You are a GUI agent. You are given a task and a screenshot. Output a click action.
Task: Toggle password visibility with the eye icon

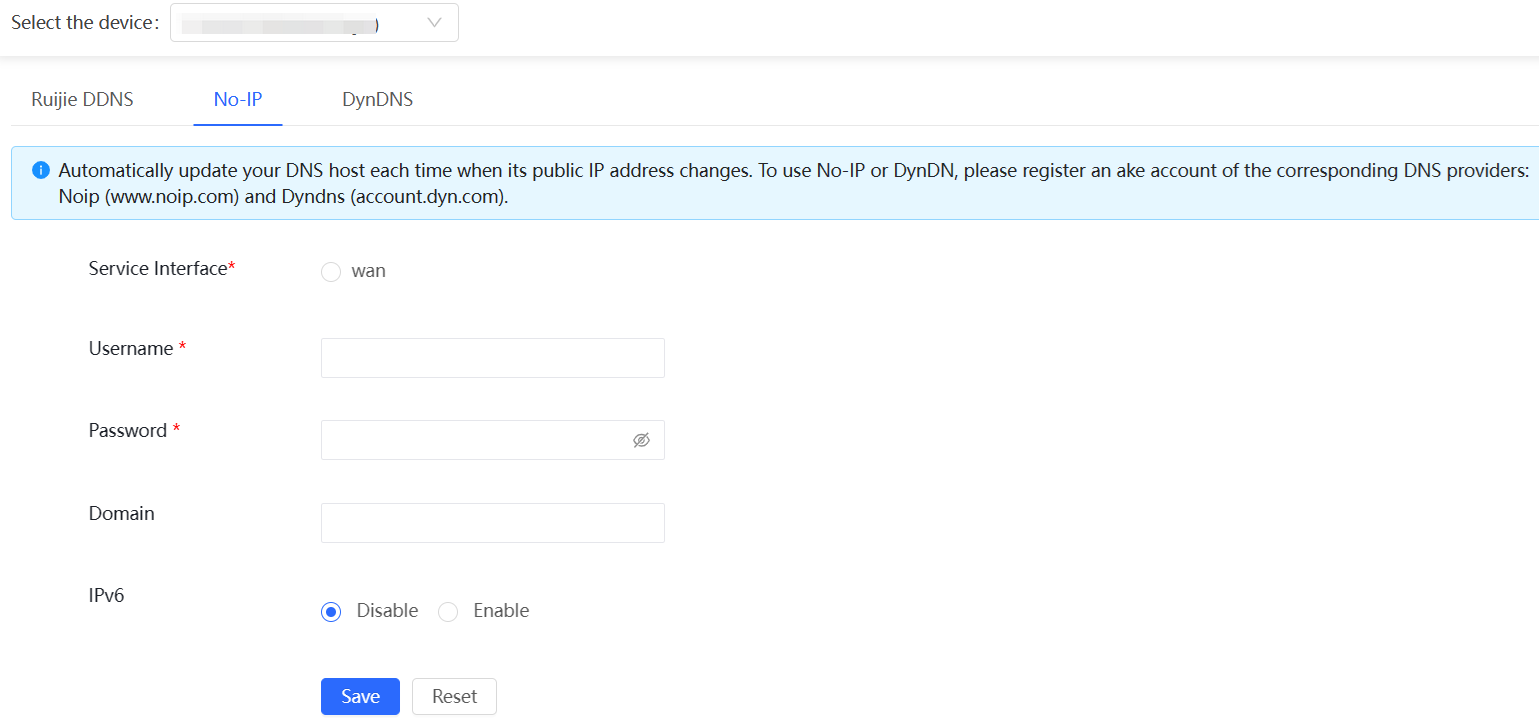pyautogui.click(x=641, y=440)
